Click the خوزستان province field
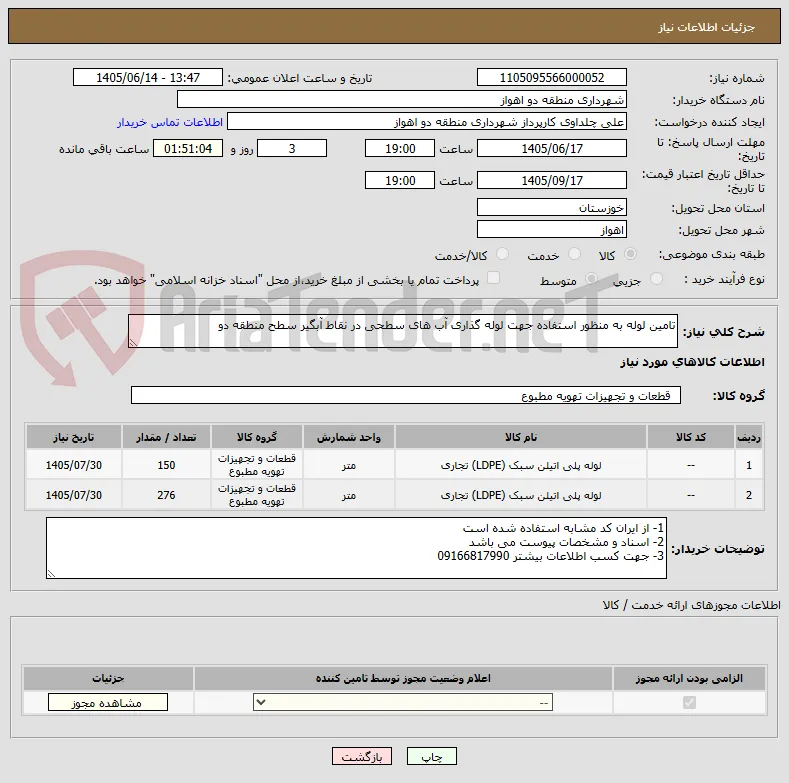Viewport: 789px width, 783px height. (x=551, y=207)
